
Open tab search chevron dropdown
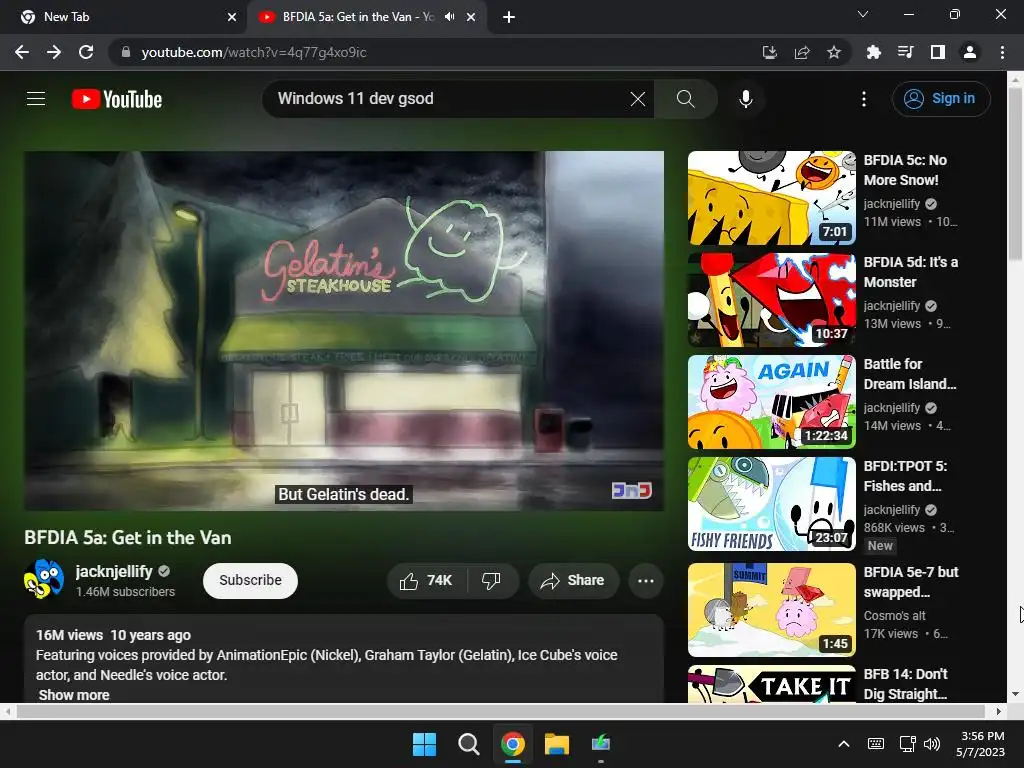tap(863, 14)
